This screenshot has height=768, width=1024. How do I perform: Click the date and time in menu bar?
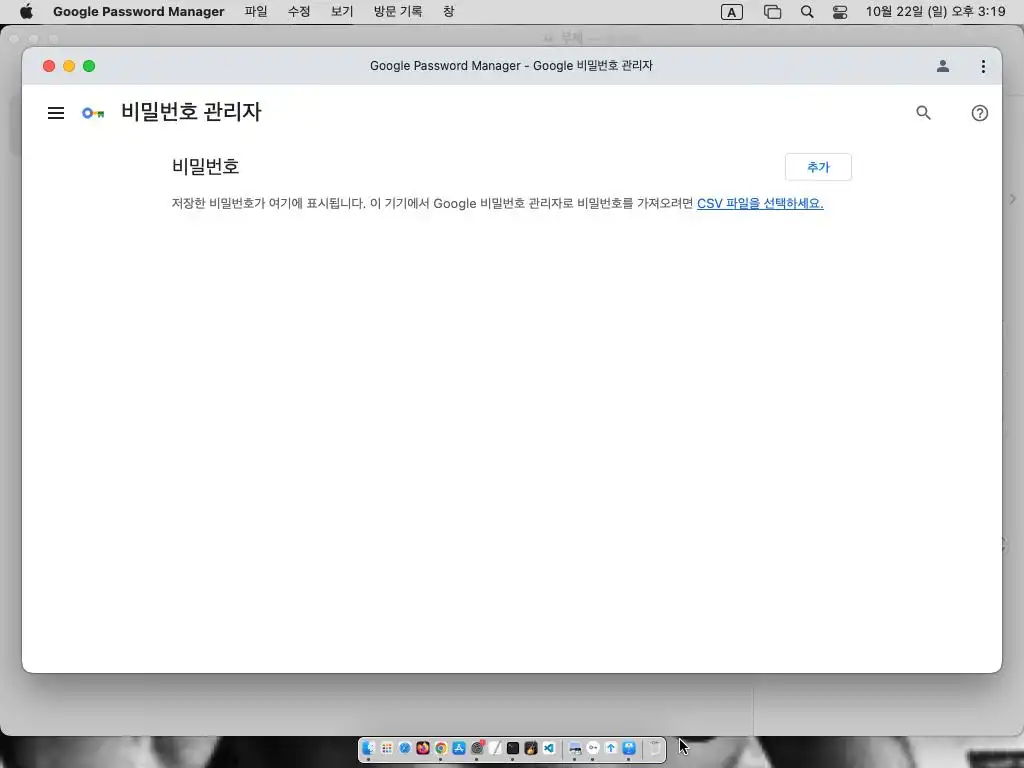point(935,12)
